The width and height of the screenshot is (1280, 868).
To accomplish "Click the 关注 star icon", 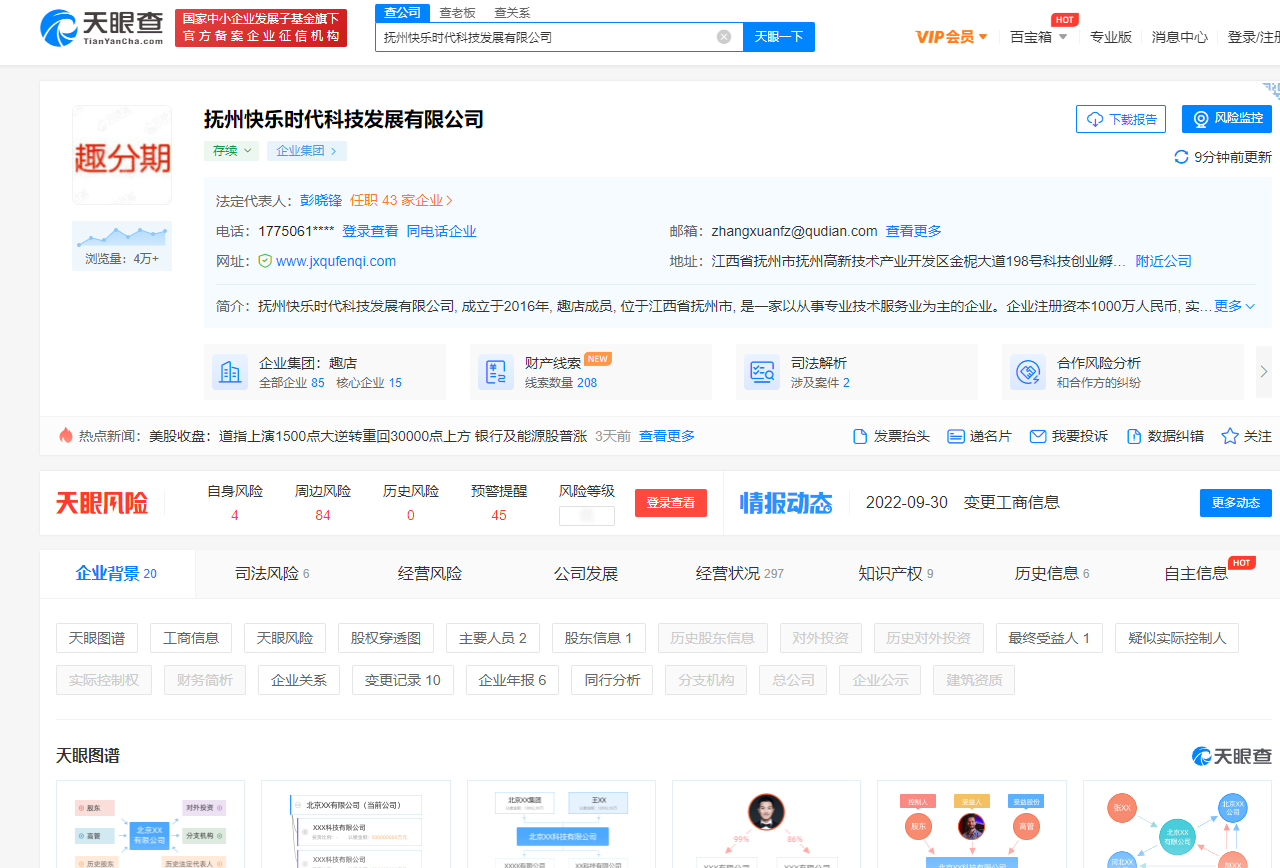I will pyautogui.click(x=1230, y=436).
